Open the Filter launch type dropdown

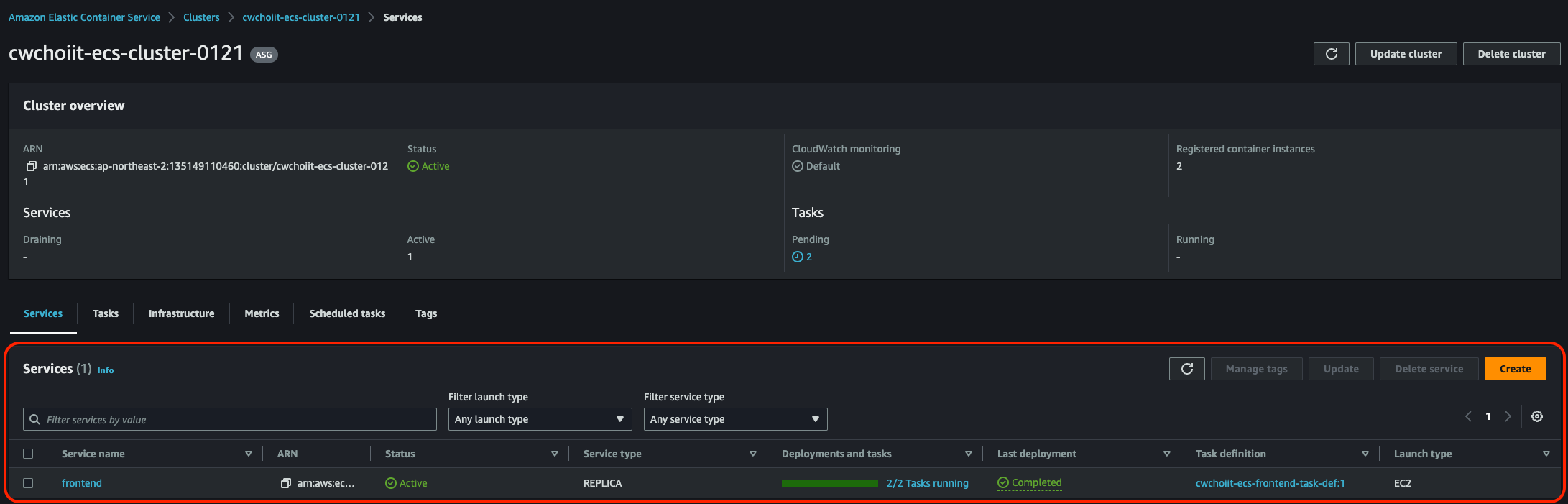tap(540, 419)
